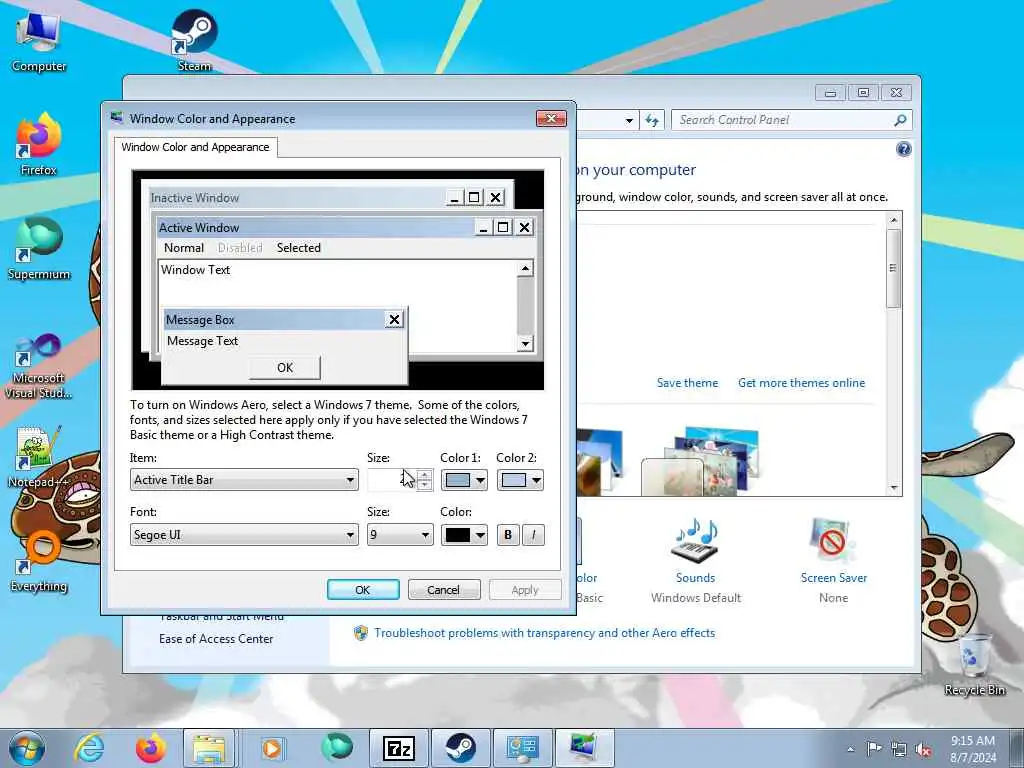The width and height of the screenshot is (1024, 768).
Task: Open the Color 1 picker dropdown
Action: click(464, 481)
